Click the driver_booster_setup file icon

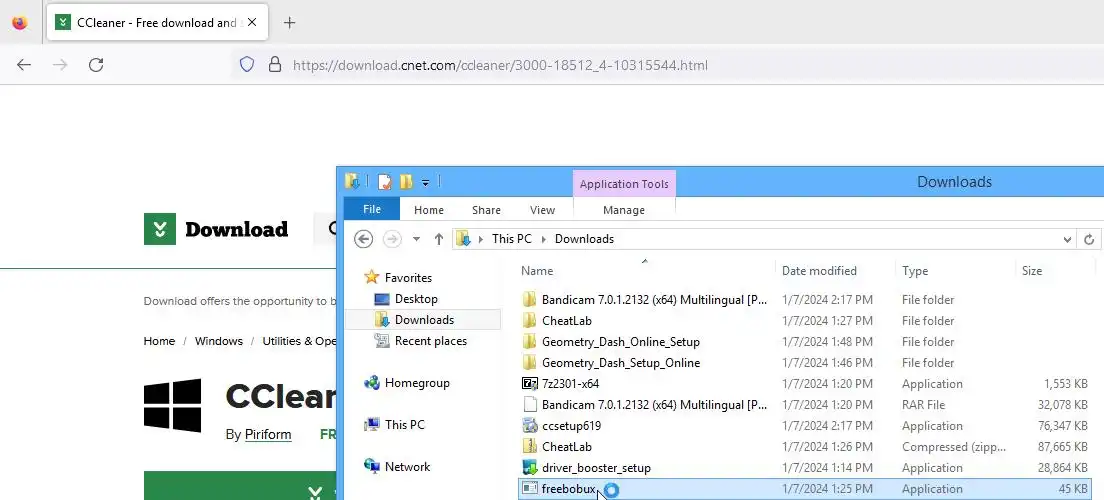pyautogui.click(x=529, y=468)
